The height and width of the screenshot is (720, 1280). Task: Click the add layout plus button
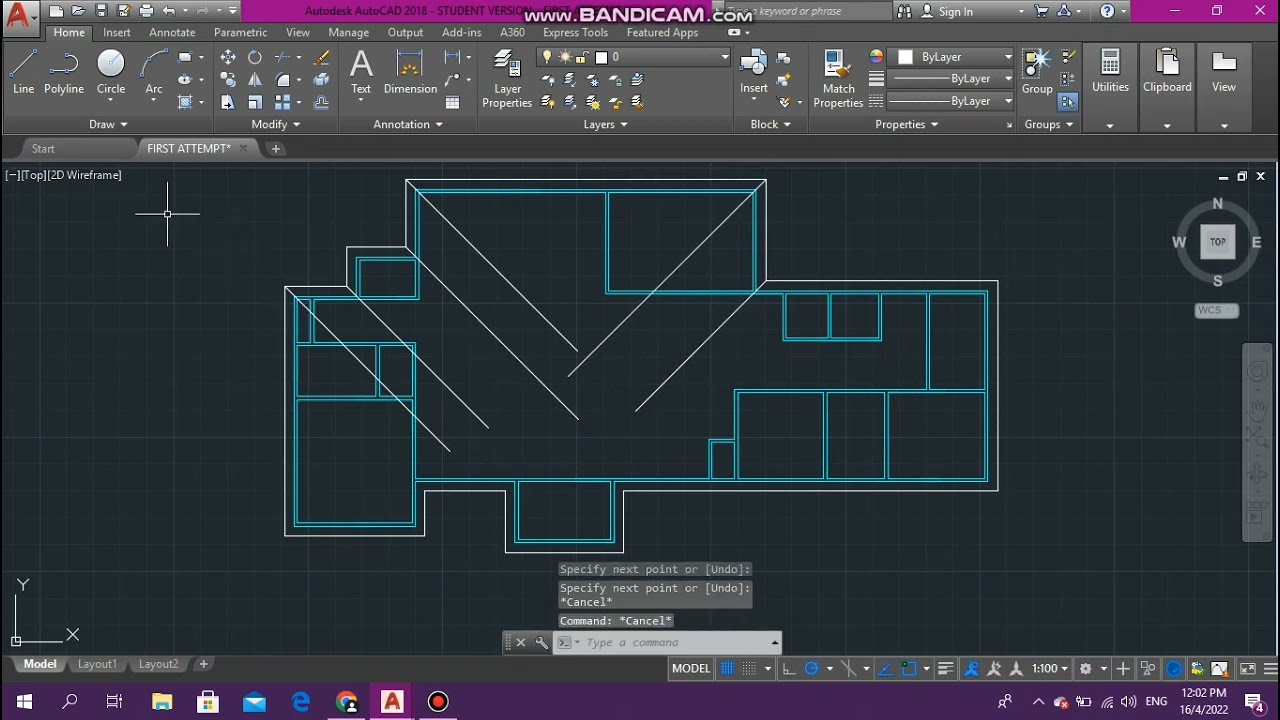(203, 664)
